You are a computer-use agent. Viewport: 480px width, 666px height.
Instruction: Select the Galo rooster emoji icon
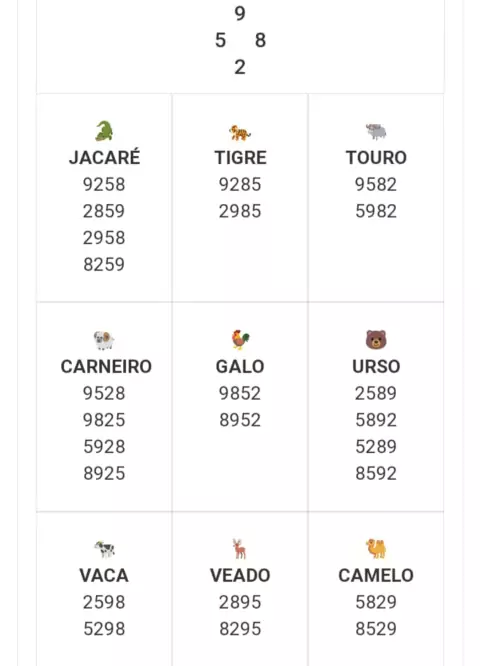pyautogui.click(x=240, y=340)
